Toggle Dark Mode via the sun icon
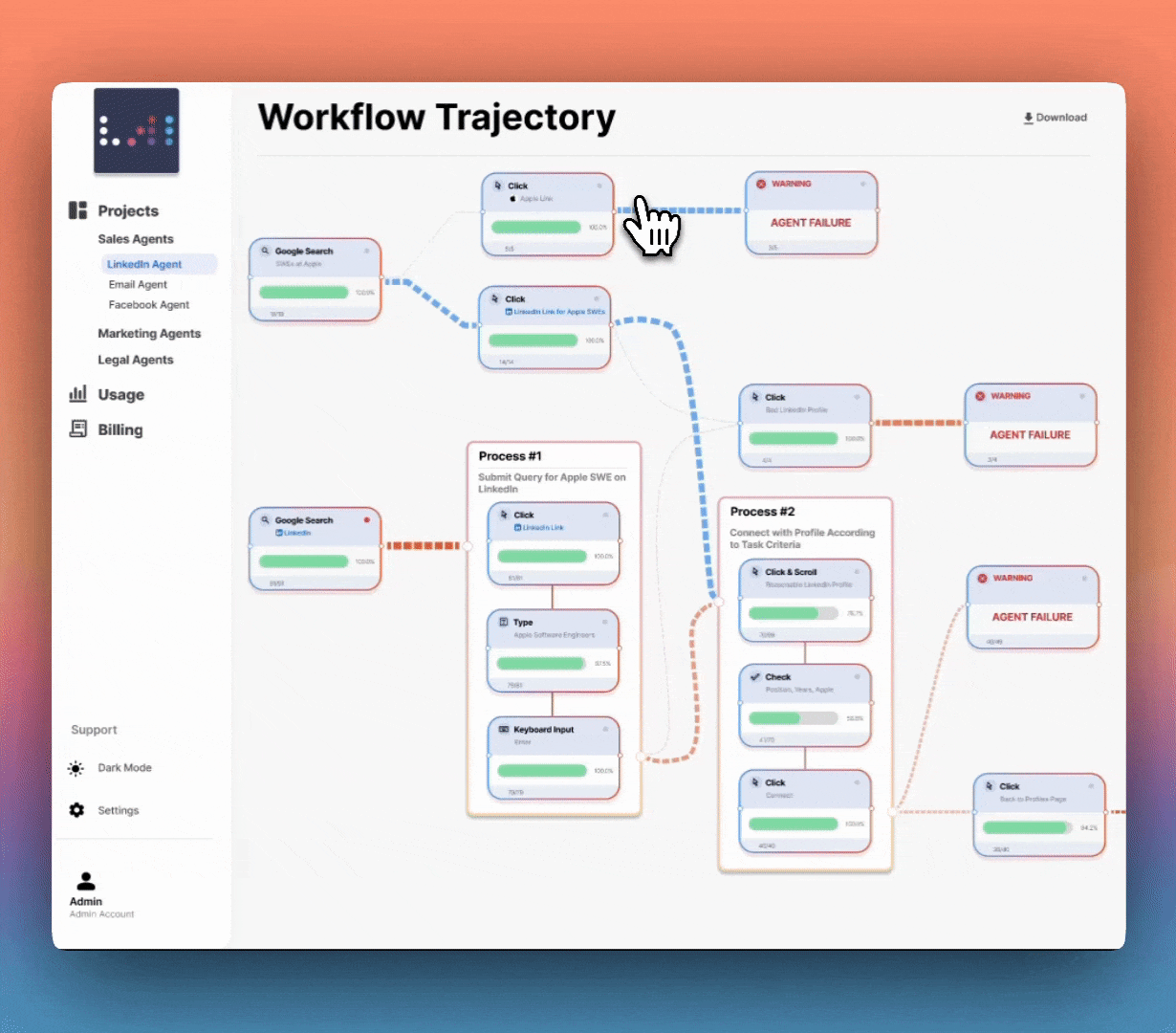Image resolution: width=1176 pixels, height=1033 pixels. 76,768
